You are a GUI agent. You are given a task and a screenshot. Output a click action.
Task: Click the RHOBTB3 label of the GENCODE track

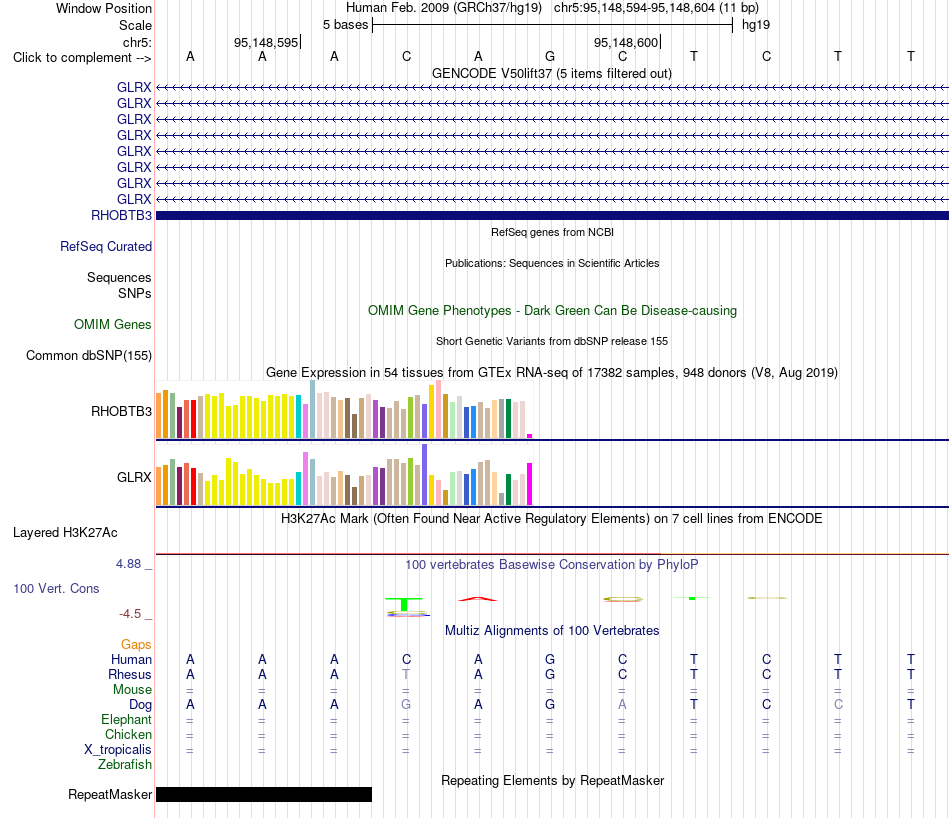tap(121, 215)
